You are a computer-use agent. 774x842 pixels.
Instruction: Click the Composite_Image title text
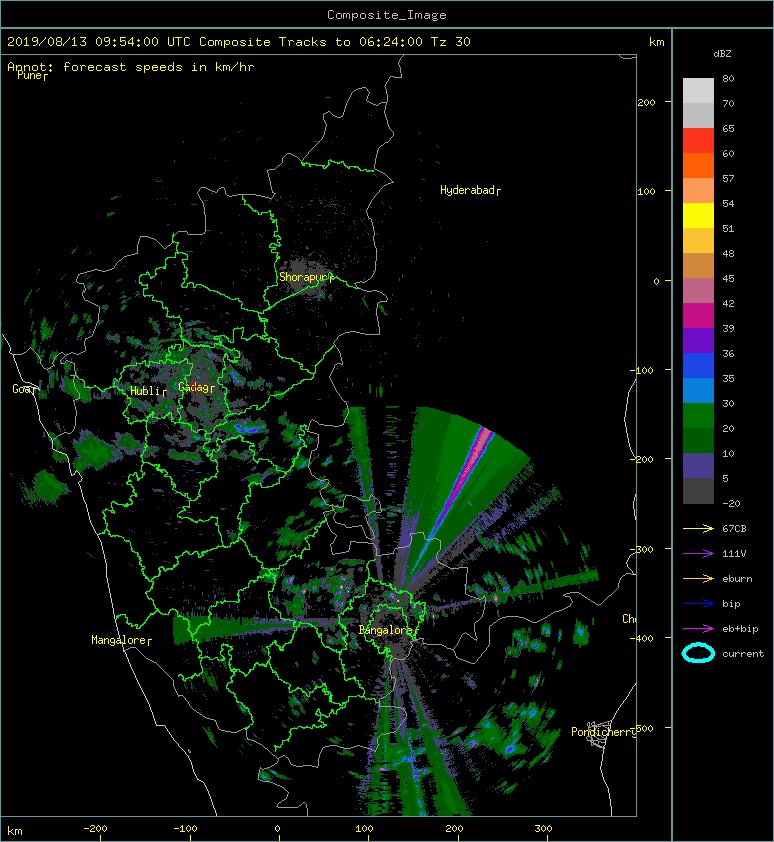click(387, 15)
